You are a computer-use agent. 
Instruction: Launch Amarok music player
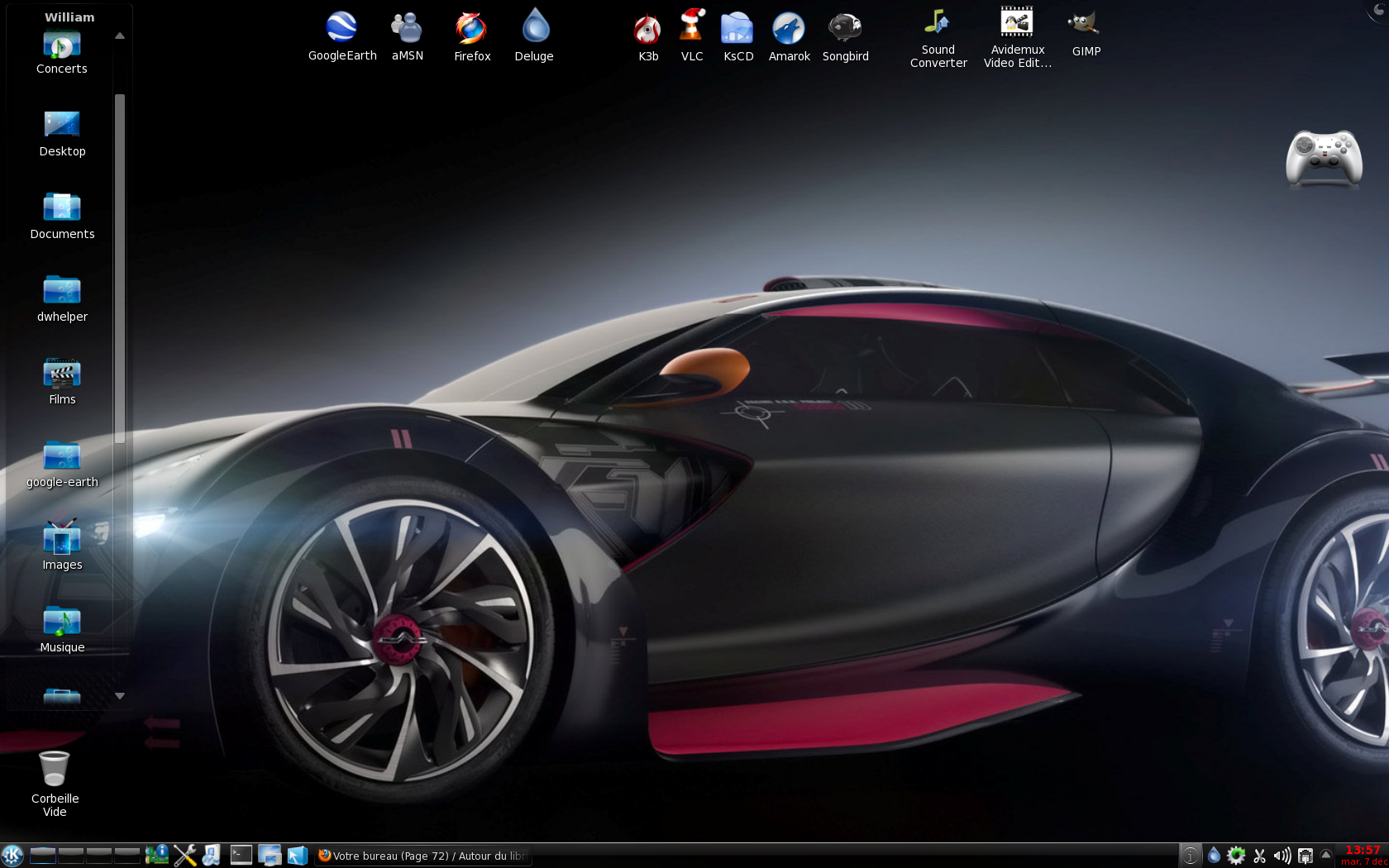coord(789,29)
